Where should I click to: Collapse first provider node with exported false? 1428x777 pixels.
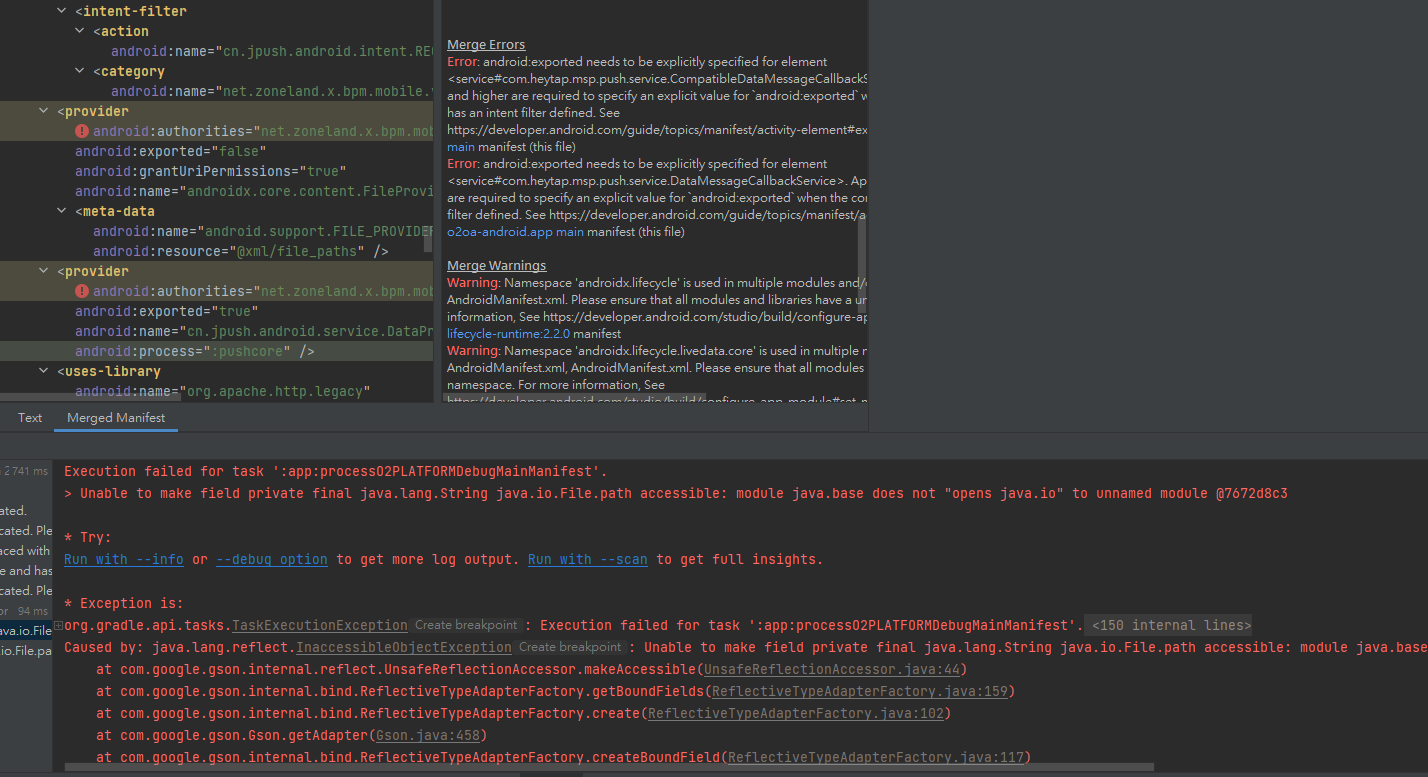click(x=44, y=111)
